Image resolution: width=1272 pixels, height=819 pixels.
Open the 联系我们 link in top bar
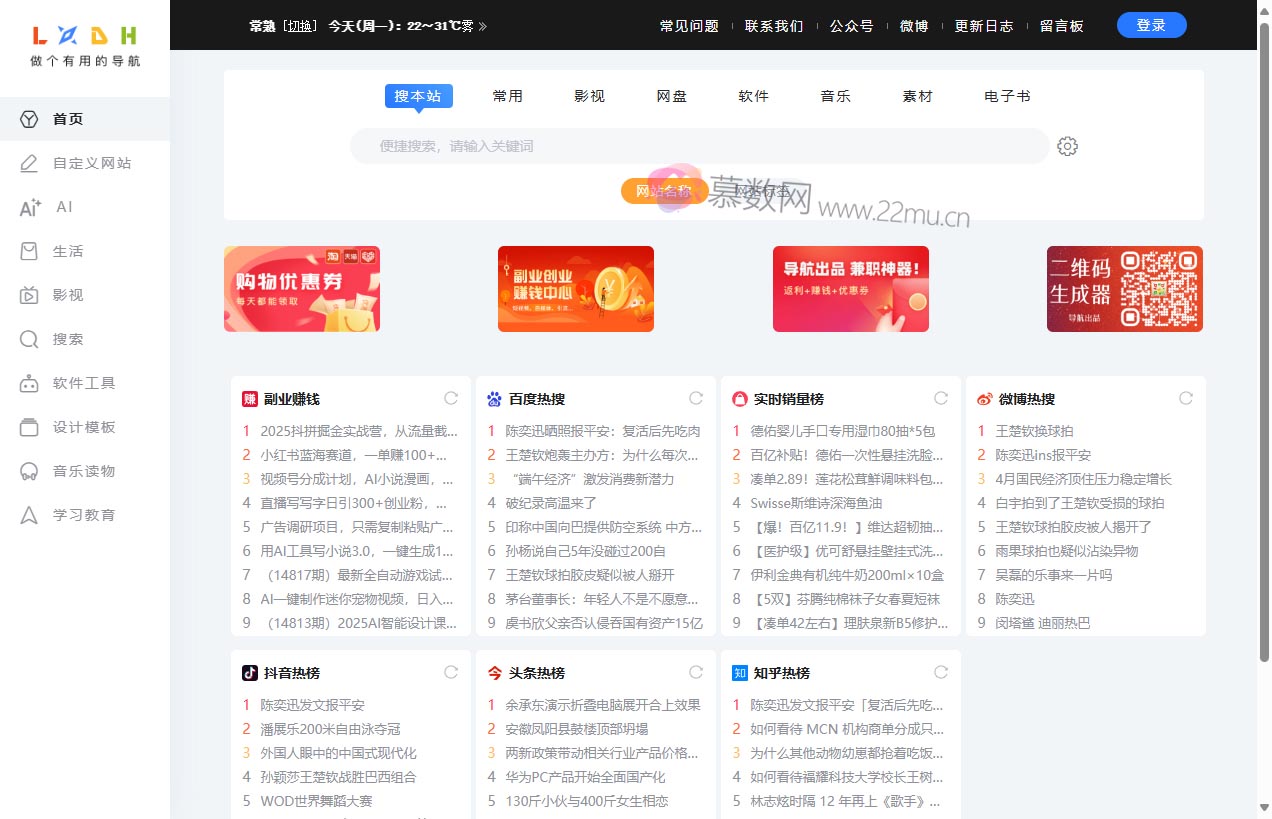click(775, 25)
